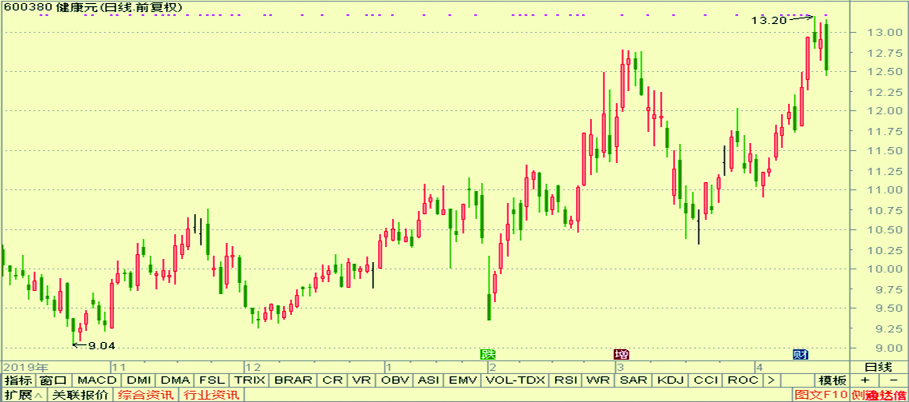This screenshot has height=402, width=909.
Task: Click the dark red 增 marker icon
Action: coord(621,354)
